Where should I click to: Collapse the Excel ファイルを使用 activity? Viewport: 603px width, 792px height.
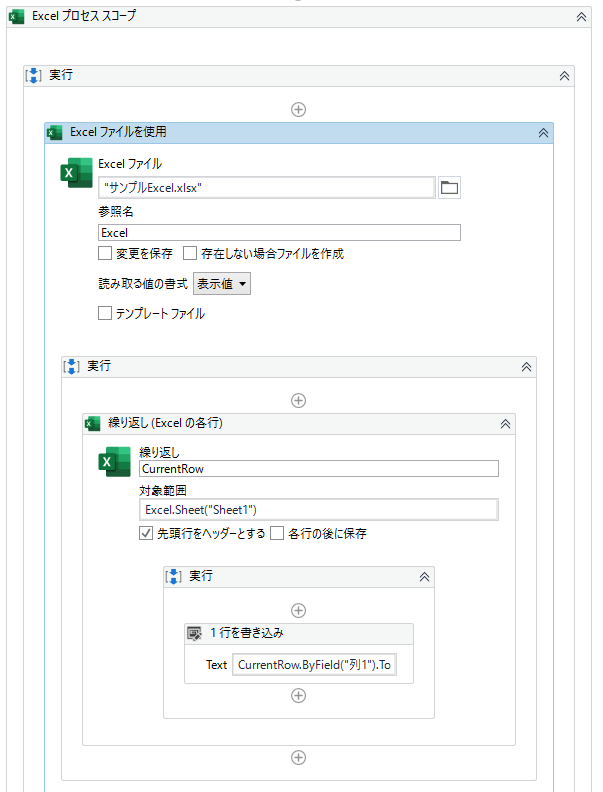[x=543, y=133]
